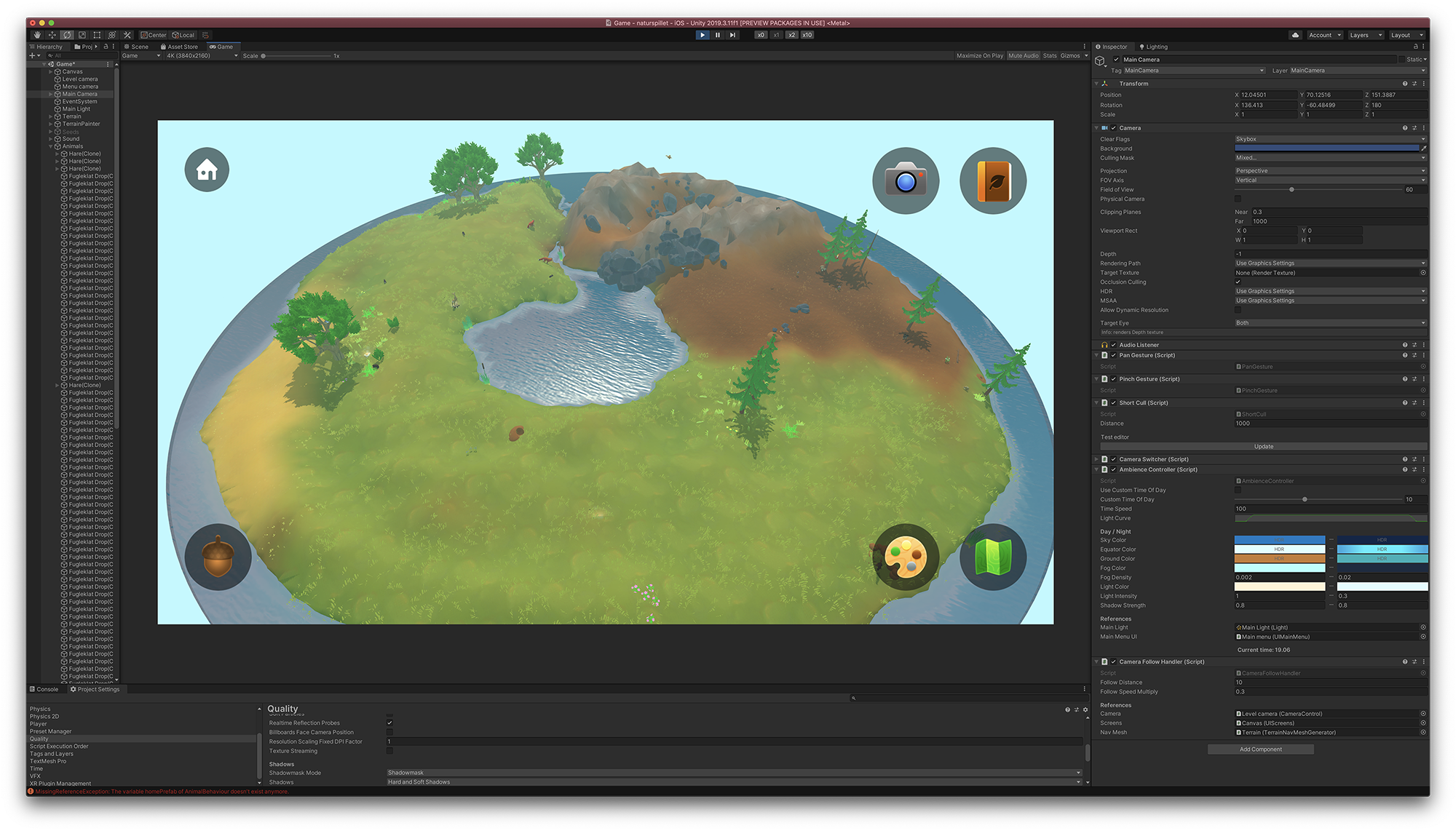This screenshot has height=831, width=1456.
Task: Set time scale to x10
Action: 807,35
